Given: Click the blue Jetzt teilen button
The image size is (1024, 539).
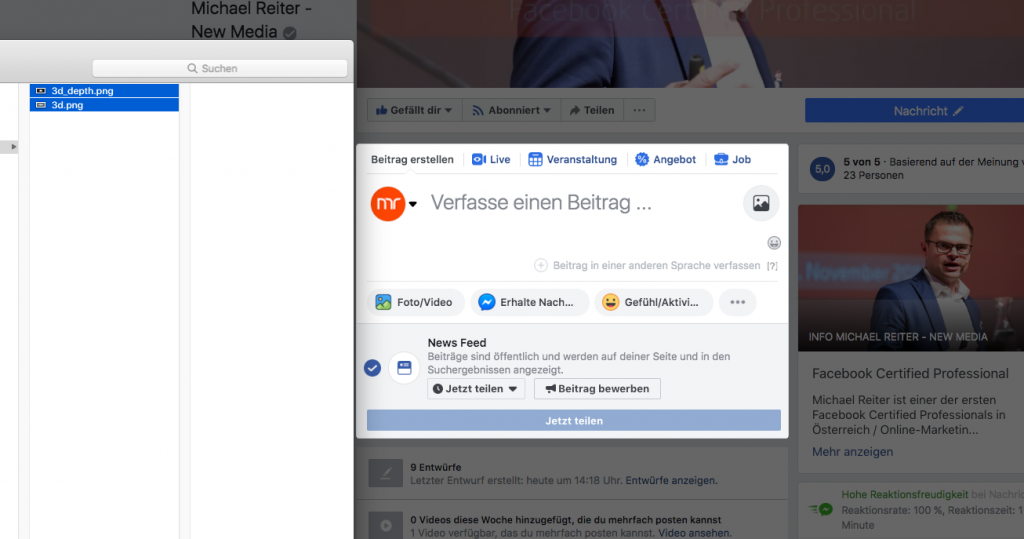Looking at the screenshot, I should tap(573, 421).
